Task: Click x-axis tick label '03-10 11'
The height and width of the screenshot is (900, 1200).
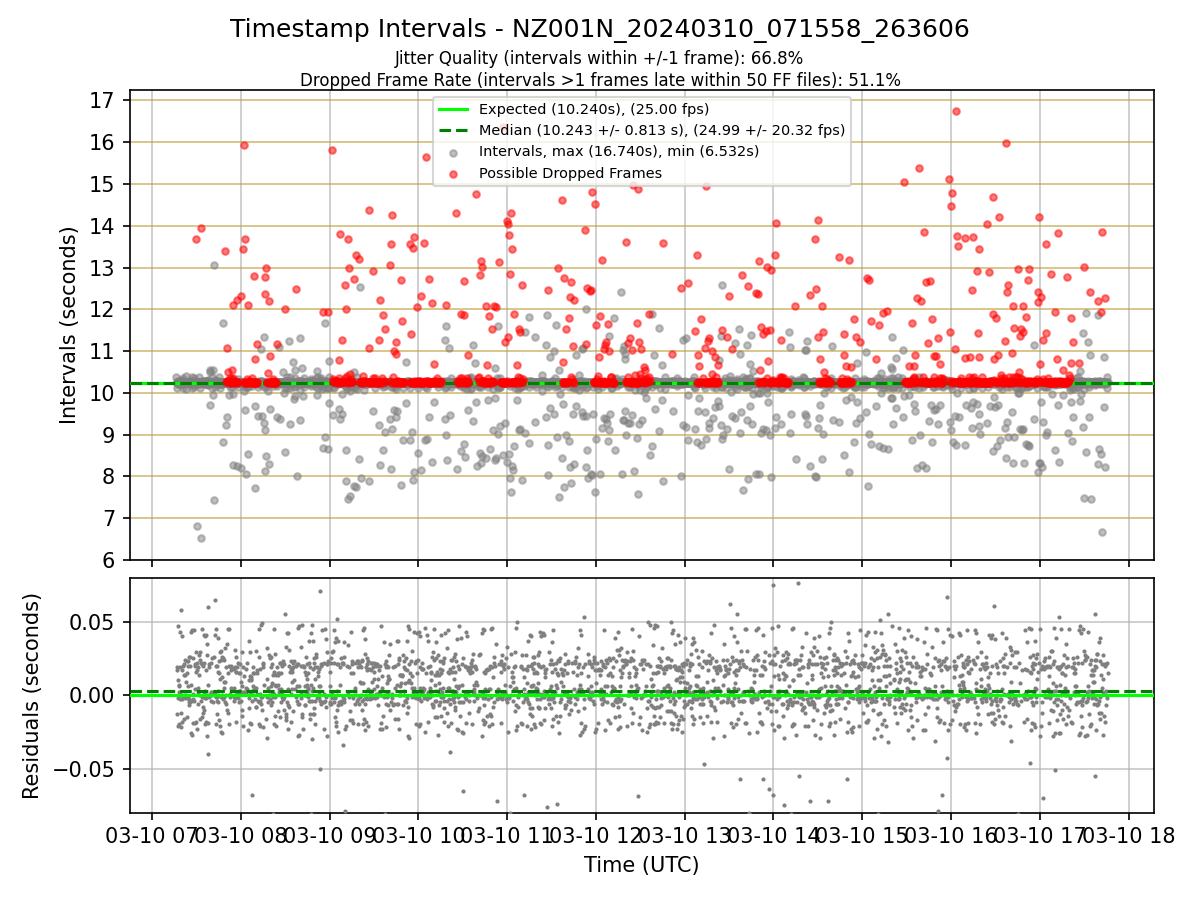Action: point(507,836)
